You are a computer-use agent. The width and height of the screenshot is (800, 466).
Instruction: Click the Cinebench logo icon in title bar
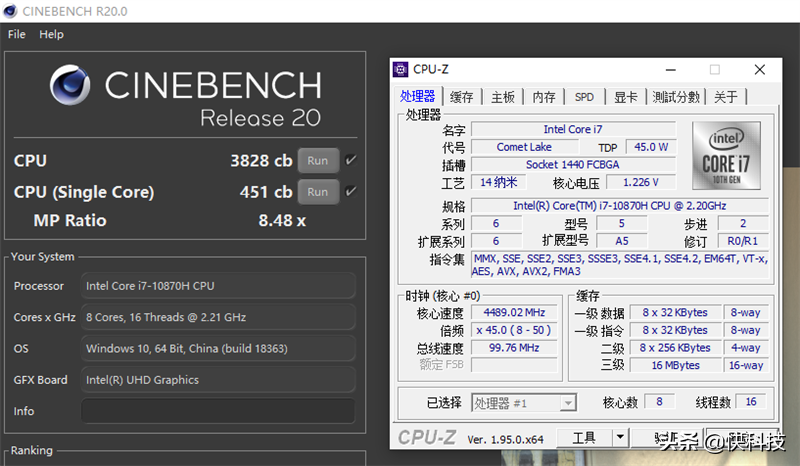(11, 11)
